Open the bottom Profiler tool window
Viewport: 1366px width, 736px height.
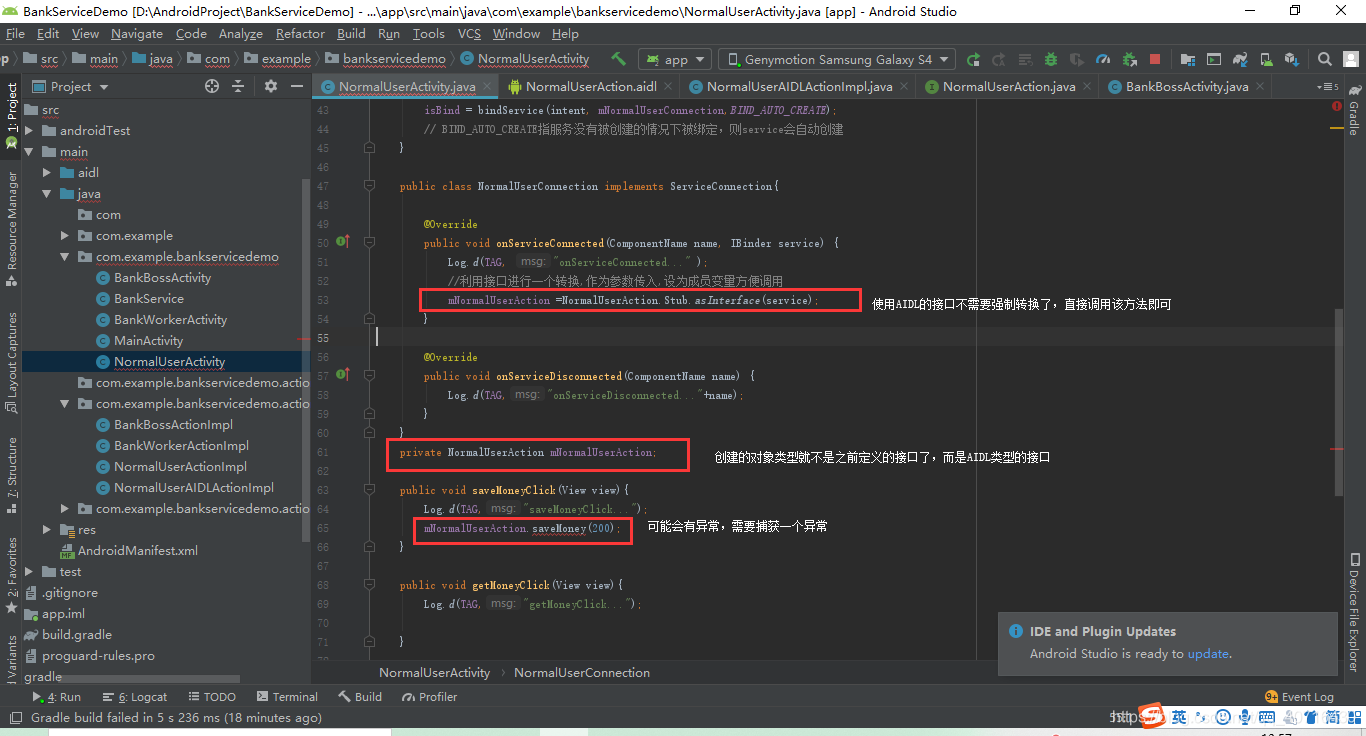click(x=430, y=697)
